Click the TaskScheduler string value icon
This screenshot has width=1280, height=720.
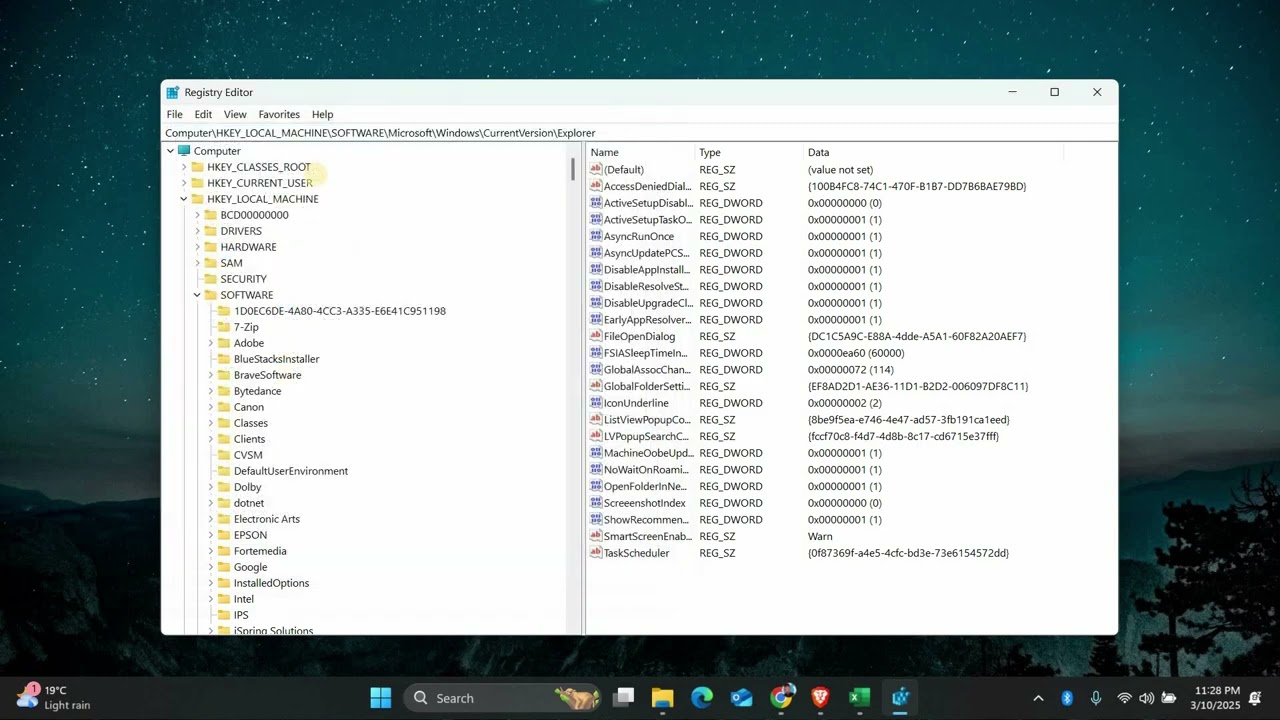[x=596, y=553]
